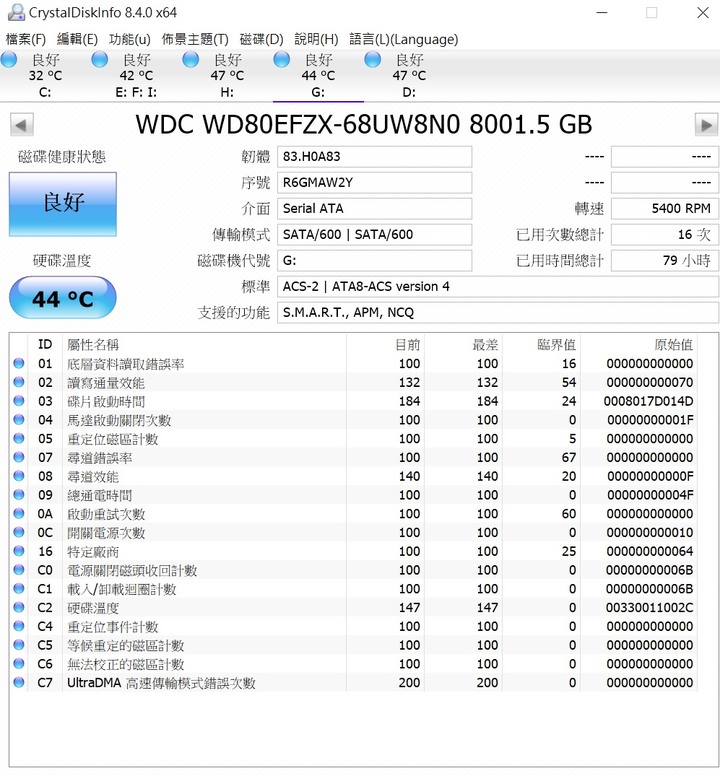Click status dot of attribute C6 row
Image resolution: width=720 pixels, height=776 pixels.
pos(19,664)
